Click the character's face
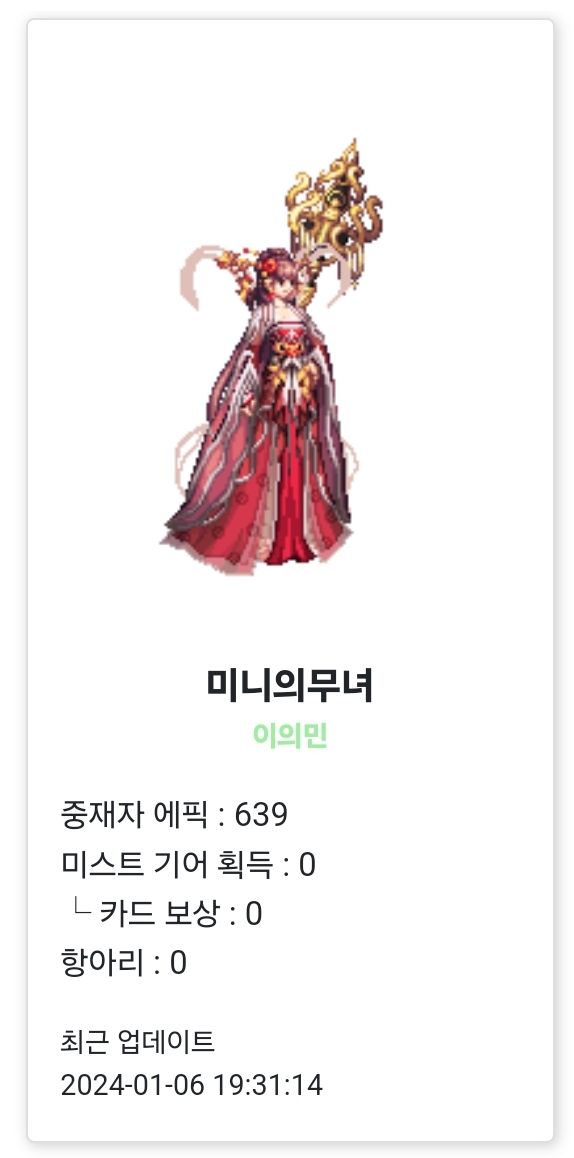 pos(282,283)
